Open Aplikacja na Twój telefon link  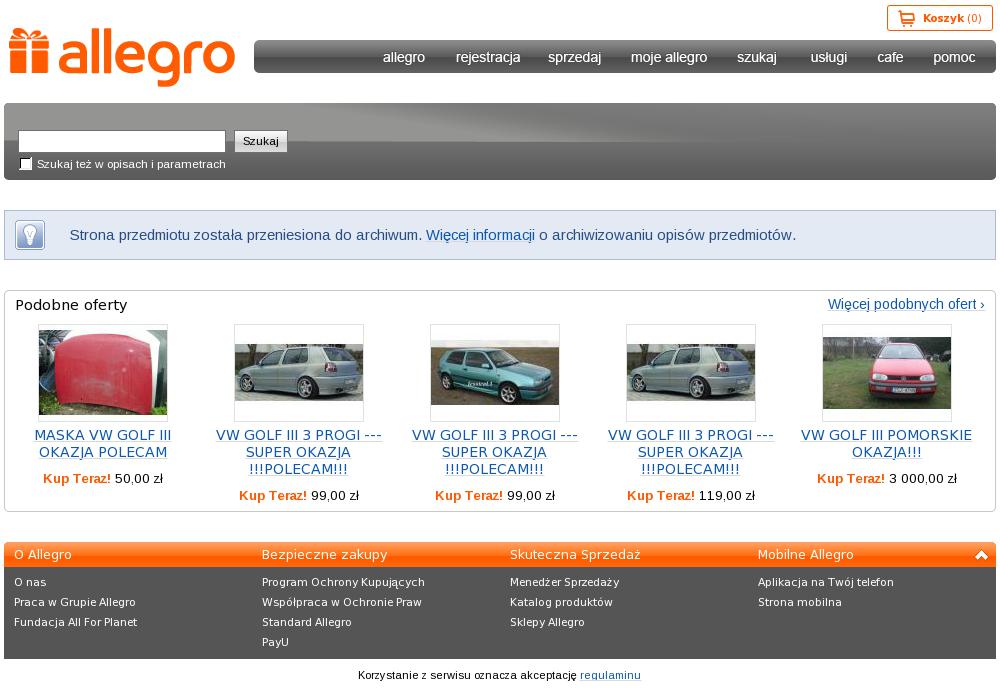point(825,582)
